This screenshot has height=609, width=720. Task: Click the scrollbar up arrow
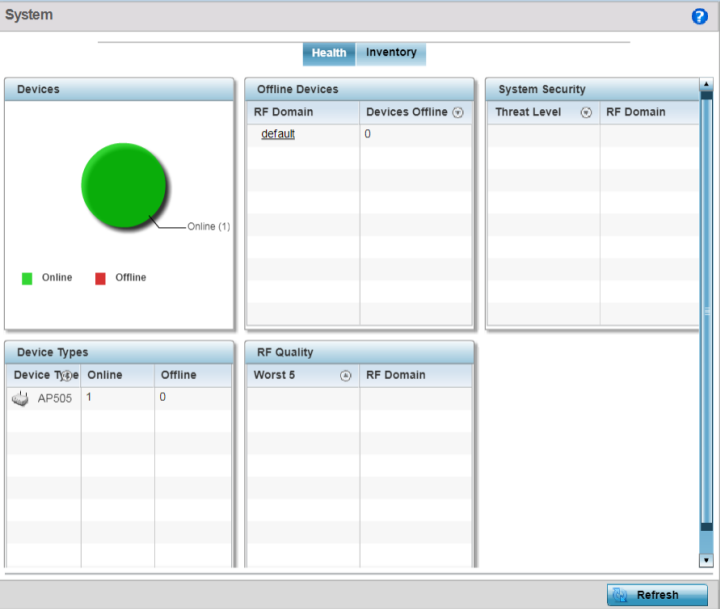pyautogui.click(x=706, y=84)
